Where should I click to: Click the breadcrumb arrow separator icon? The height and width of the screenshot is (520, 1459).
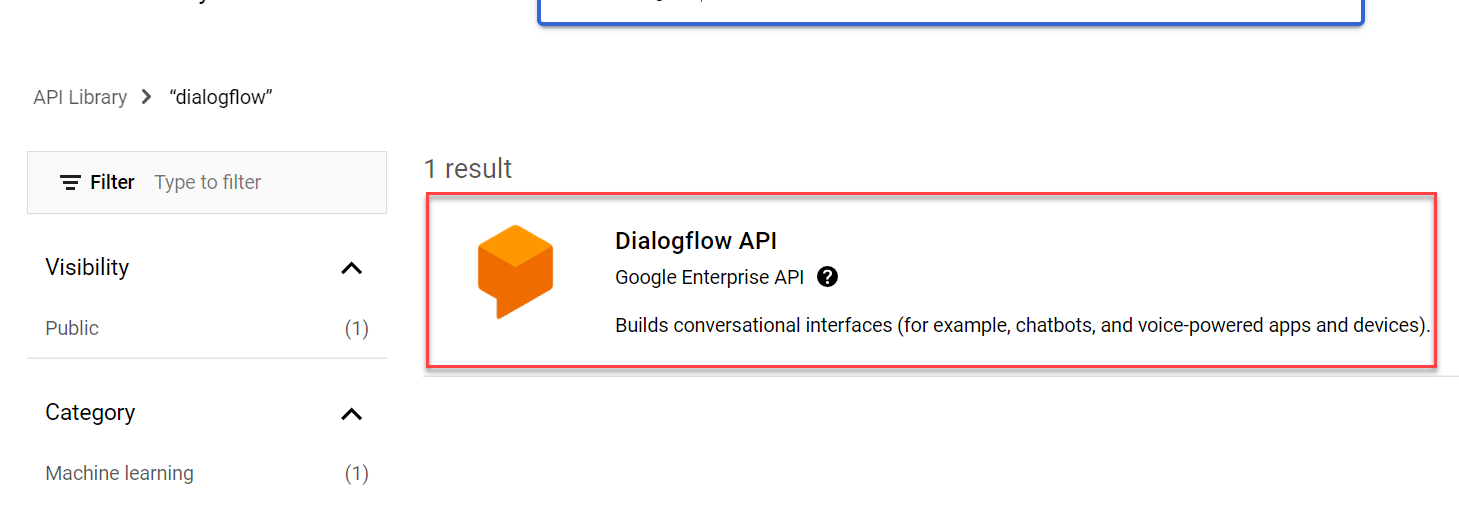click(x=147, y=97)
